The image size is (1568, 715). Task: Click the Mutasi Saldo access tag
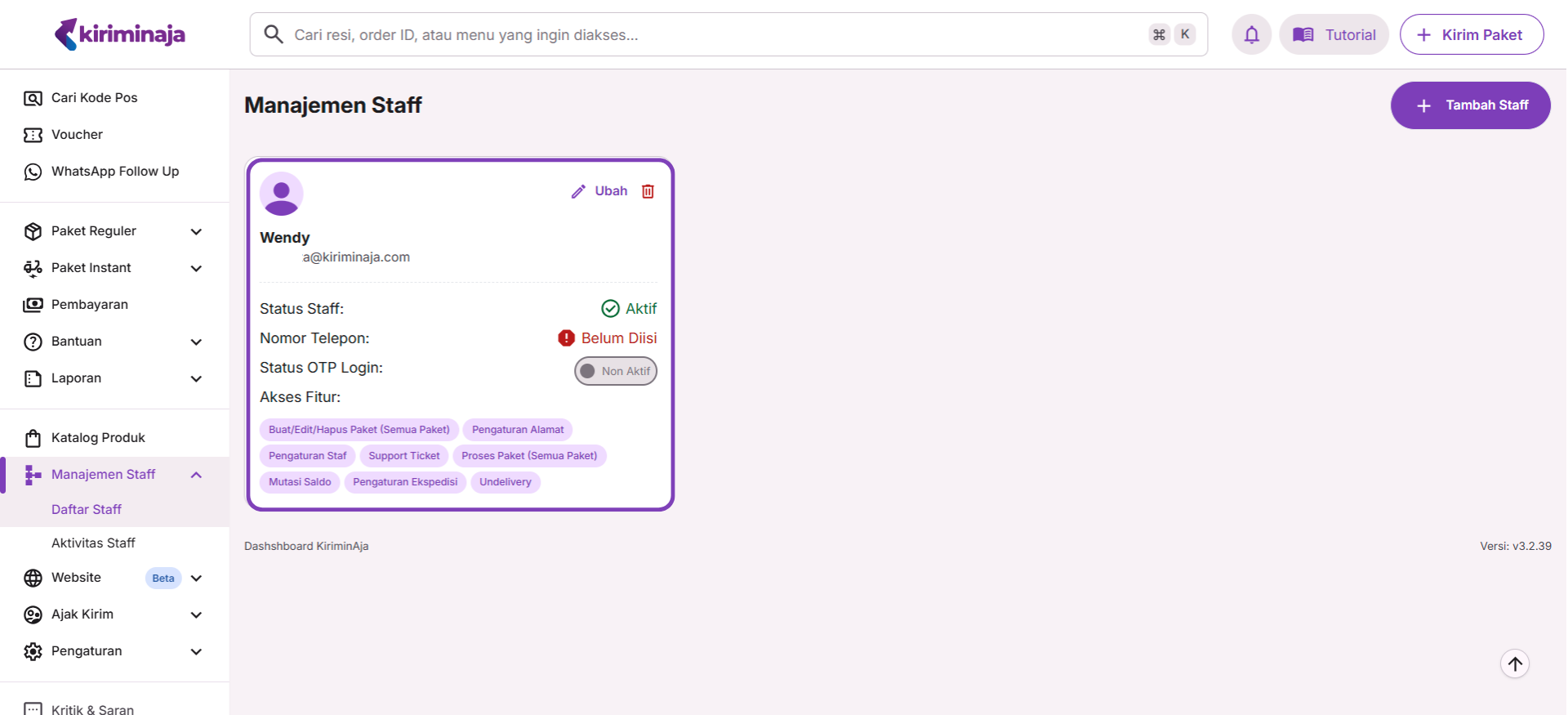pyautogui.click(x=300, y=482)
